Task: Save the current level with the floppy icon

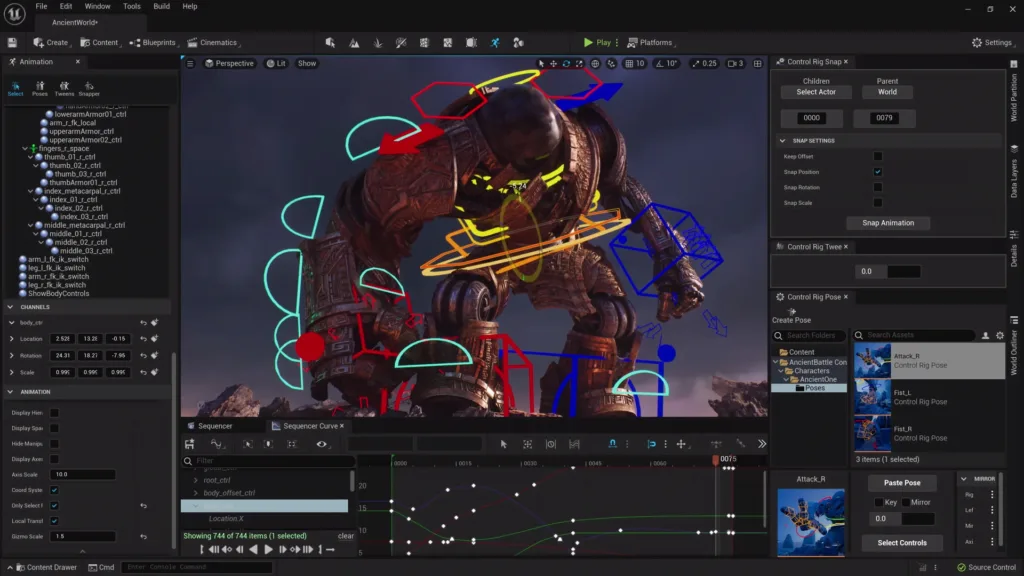Action: pyautogui.click(x=12, y=42)
